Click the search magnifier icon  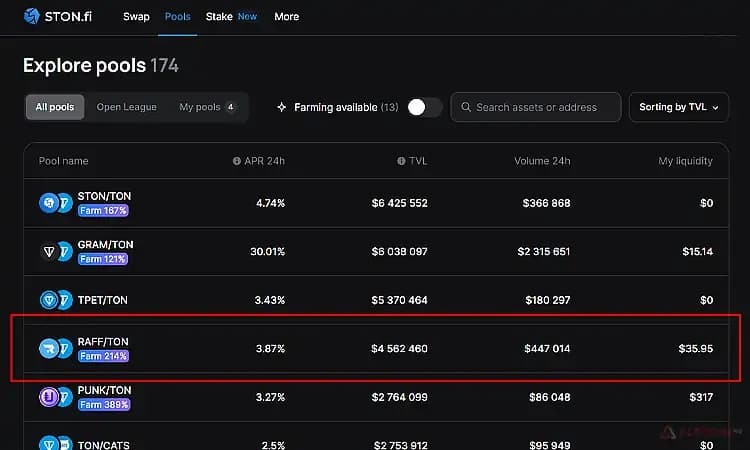[466, 107]
